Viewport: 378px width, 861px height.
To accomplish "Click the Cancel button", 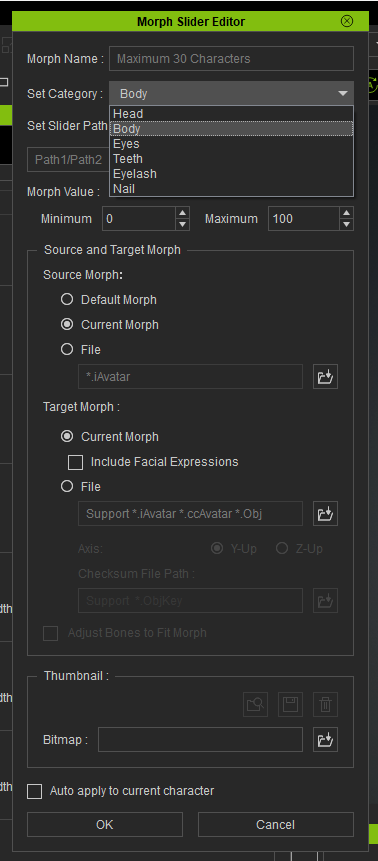I will pos(276,824).
